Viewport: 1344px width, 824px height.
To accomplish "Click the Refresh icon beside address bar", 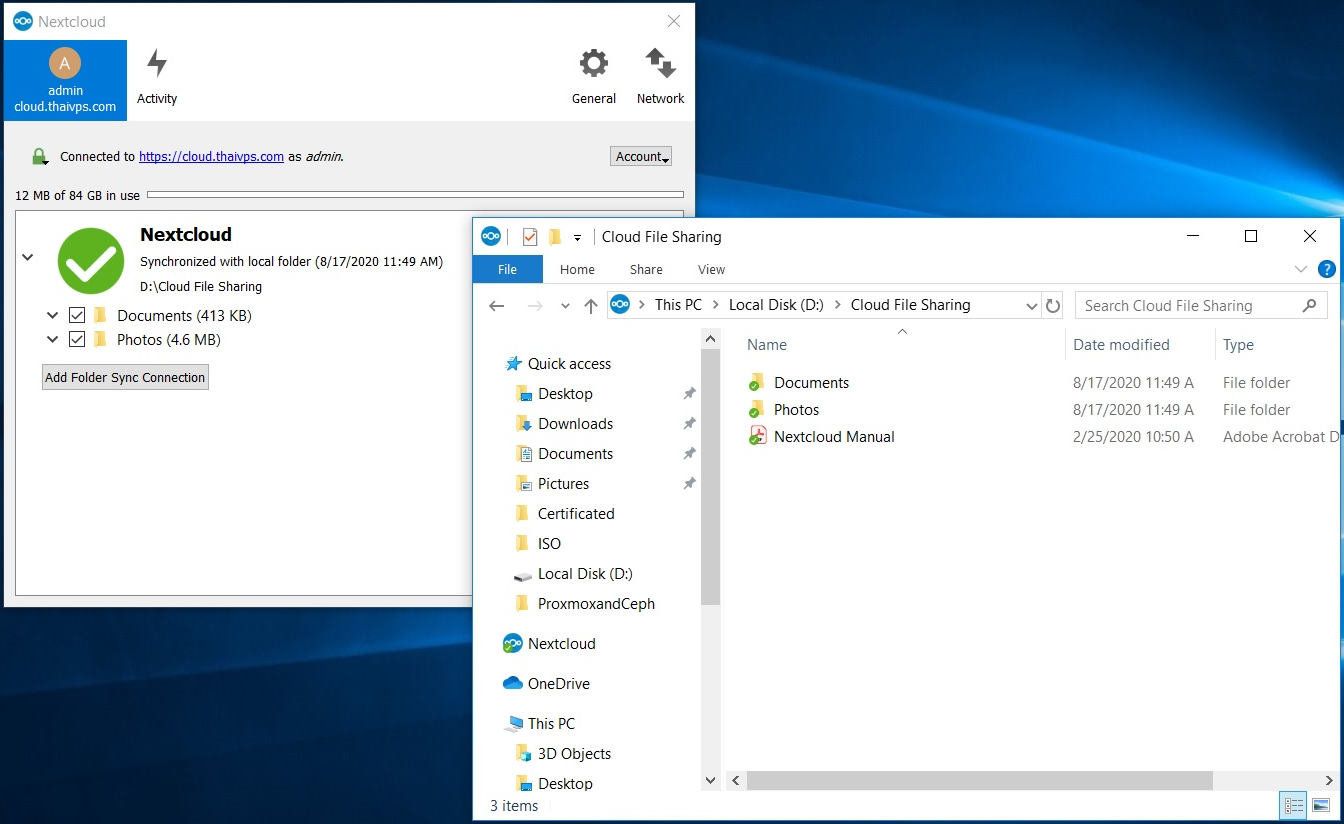I will (1052, 306).
